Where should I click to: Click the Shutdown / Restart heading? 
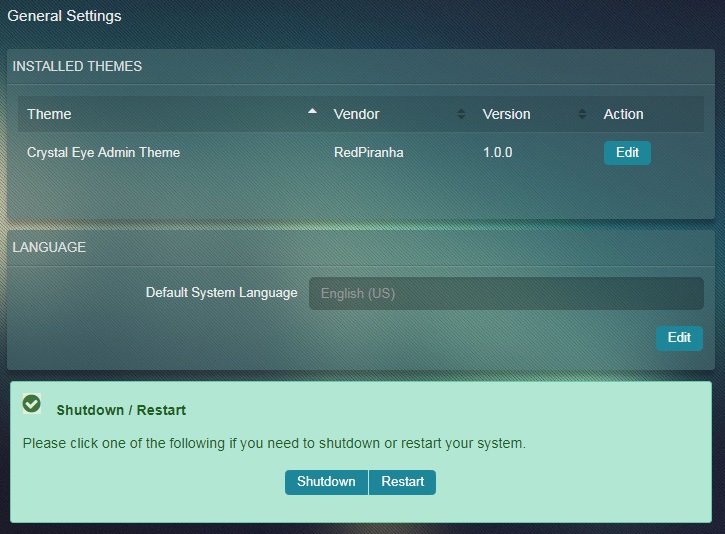121,410
